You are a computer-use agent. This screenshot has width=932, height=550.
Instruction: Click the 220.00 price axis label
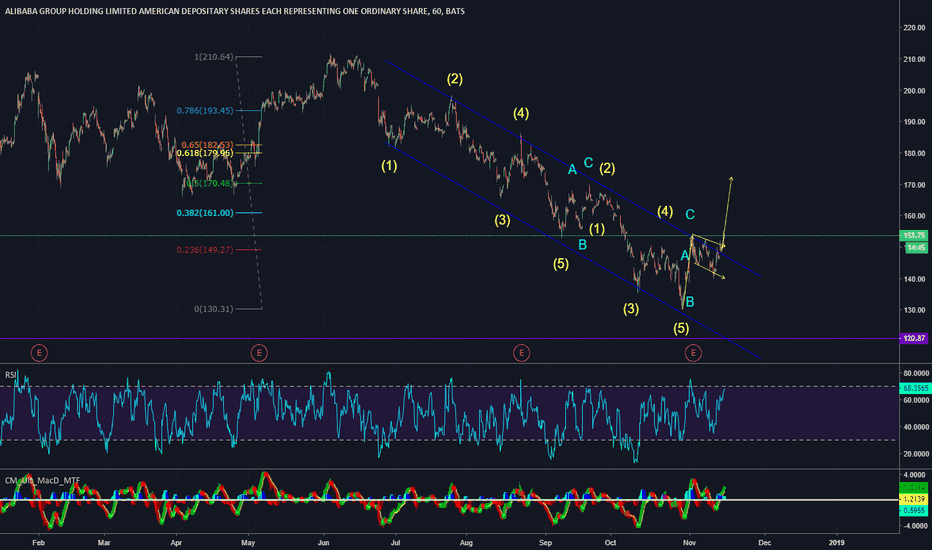(x=914, y=28)
